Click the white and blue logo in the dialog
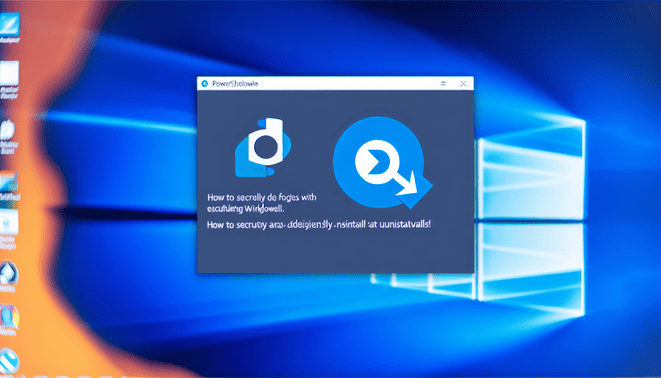This screenshot has height=378, width=661. tap(263, 147)
